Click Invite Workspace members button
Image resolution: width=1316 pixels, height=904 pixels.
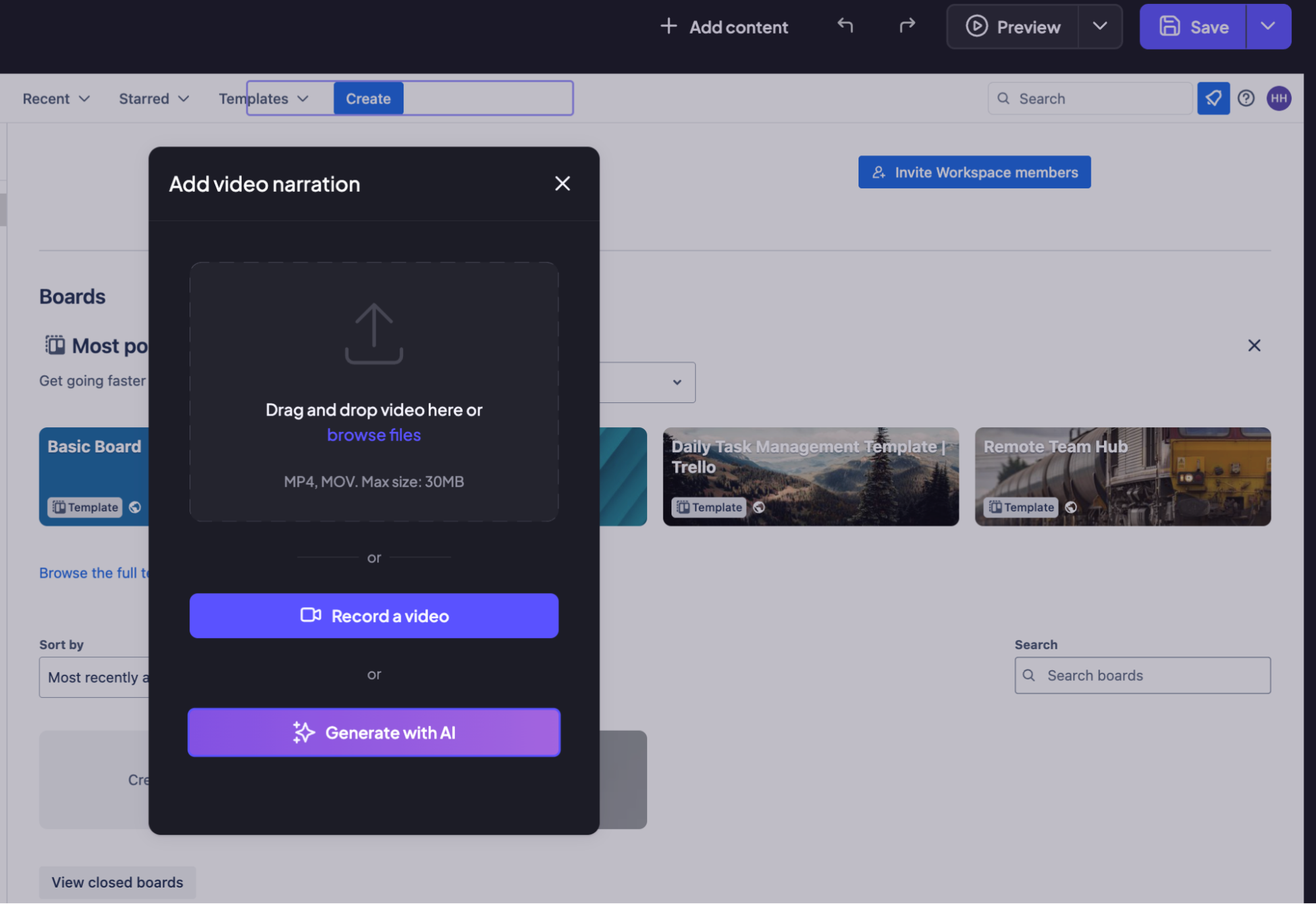coord(974,173)
